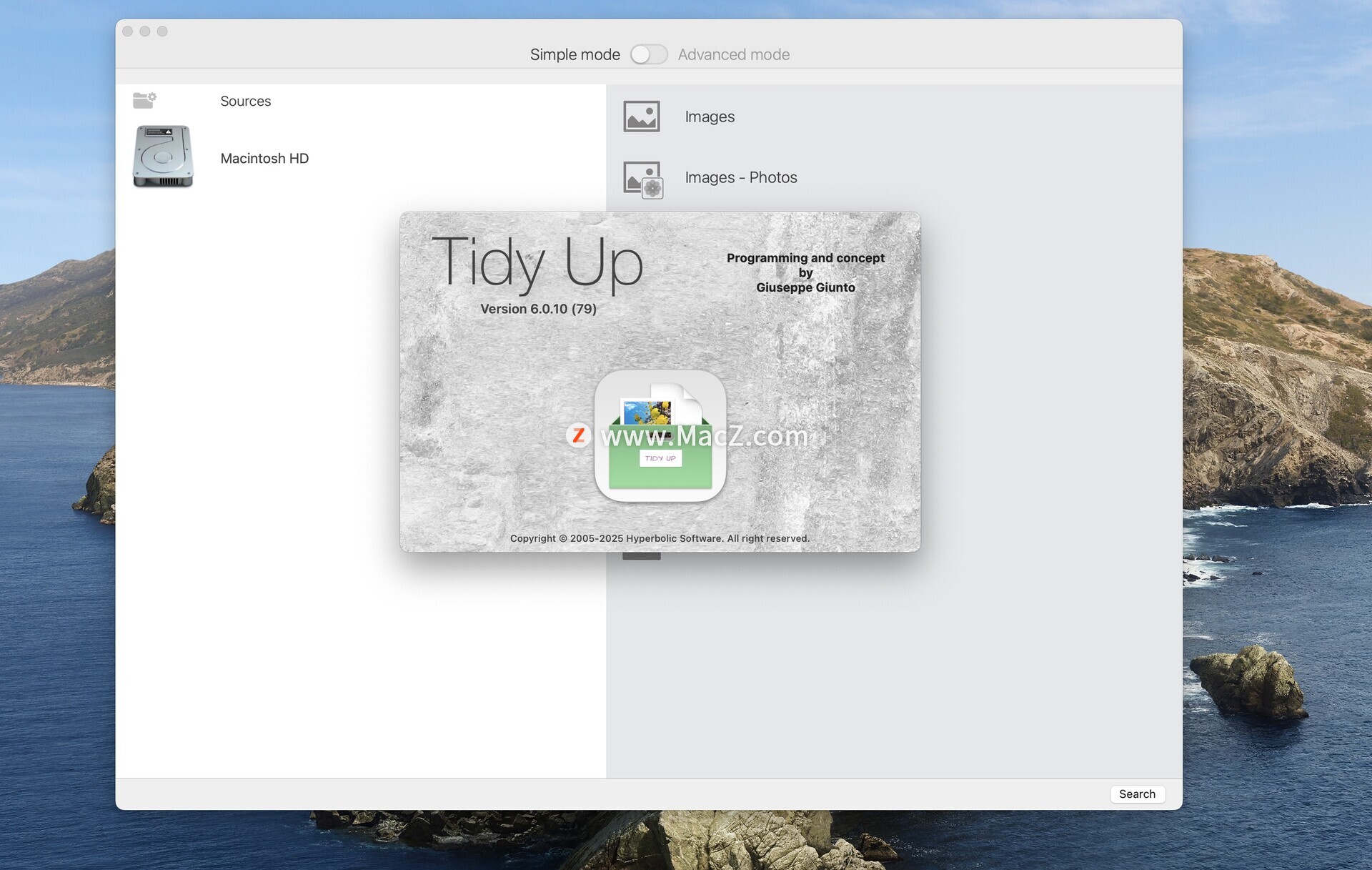Click the Tidy Up title text

click(x=537, y=262)
